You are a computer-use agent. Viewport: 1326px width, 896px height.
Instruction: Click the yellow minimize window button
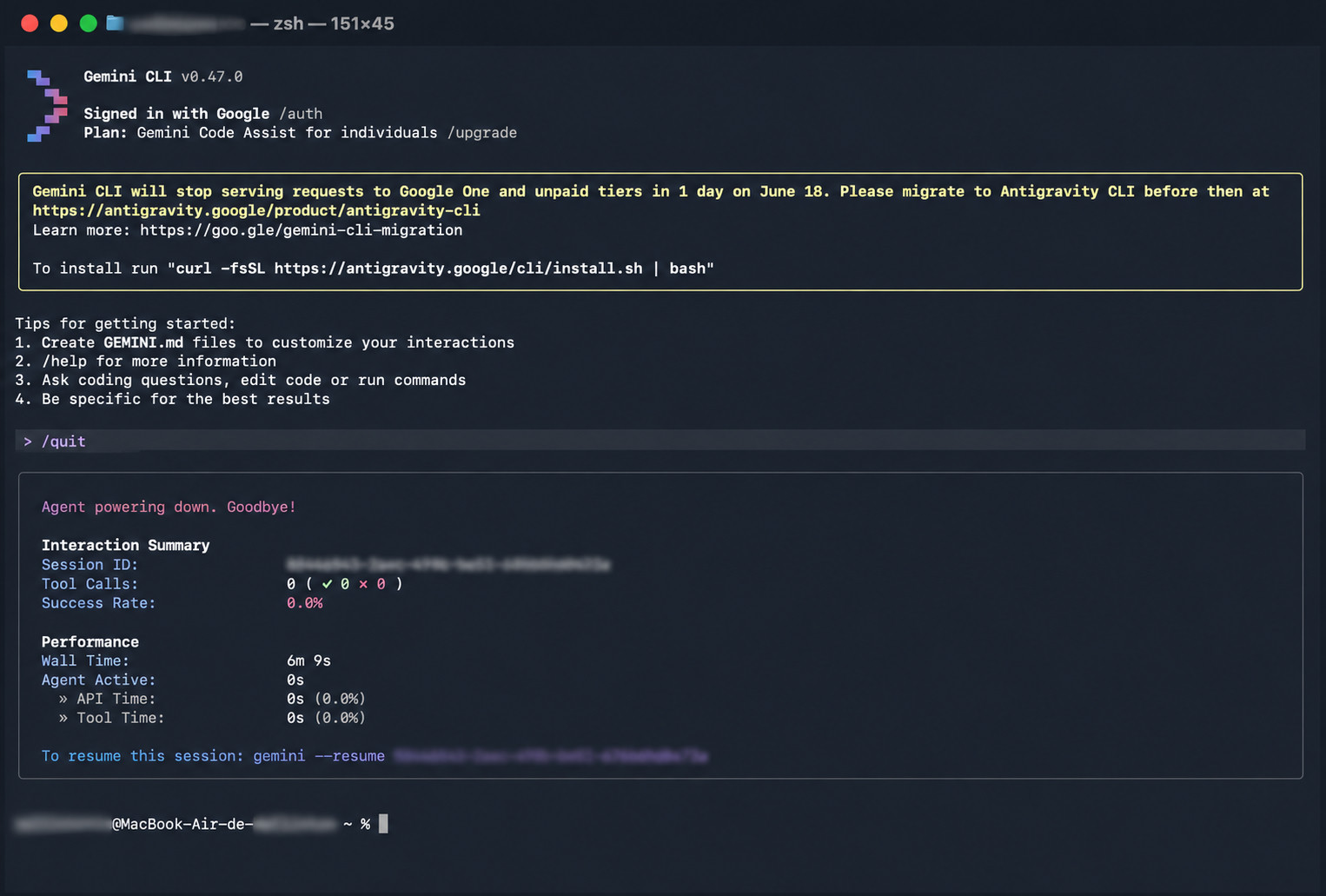(x=59, y=23)
